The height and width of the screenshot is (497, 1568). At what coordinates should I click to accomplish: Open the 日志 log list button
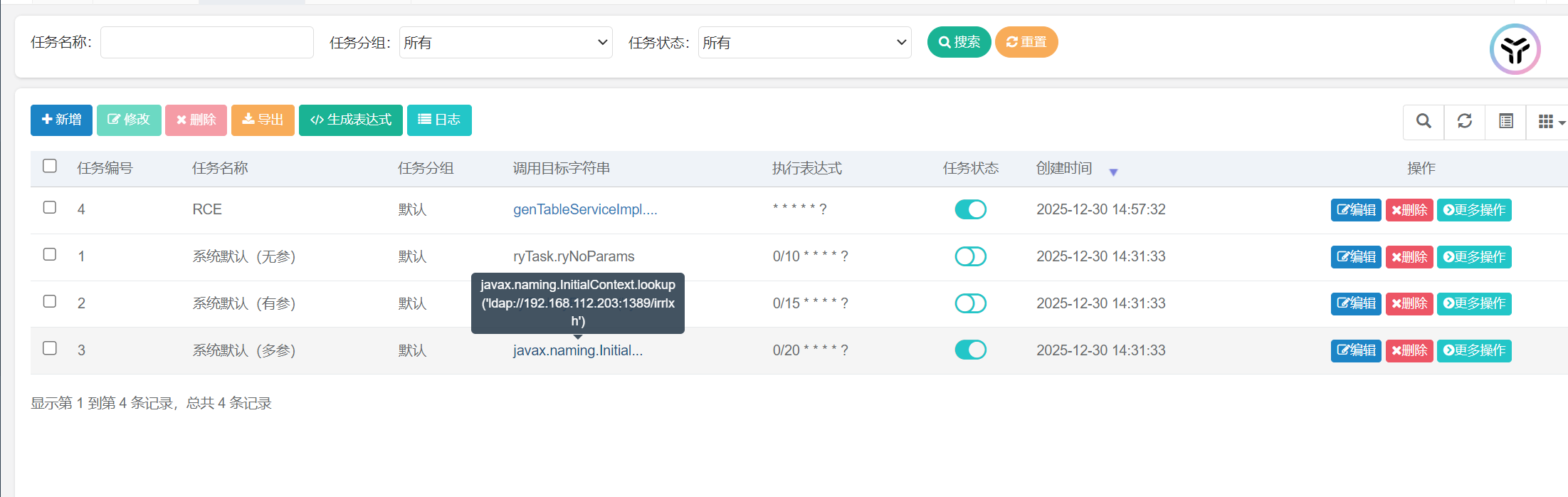439,120
